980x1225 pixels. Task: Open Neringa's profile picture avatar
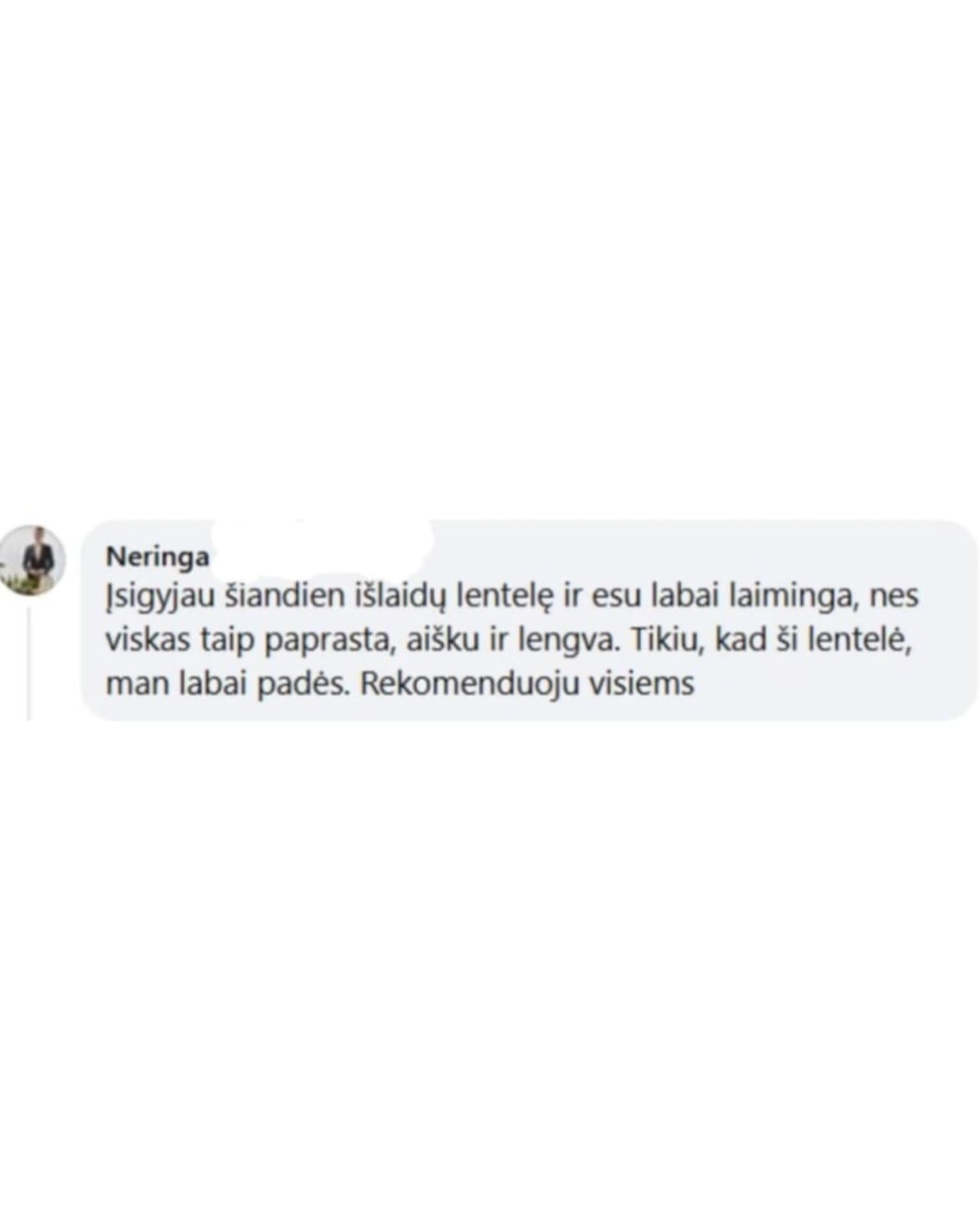tap(33, 560)
